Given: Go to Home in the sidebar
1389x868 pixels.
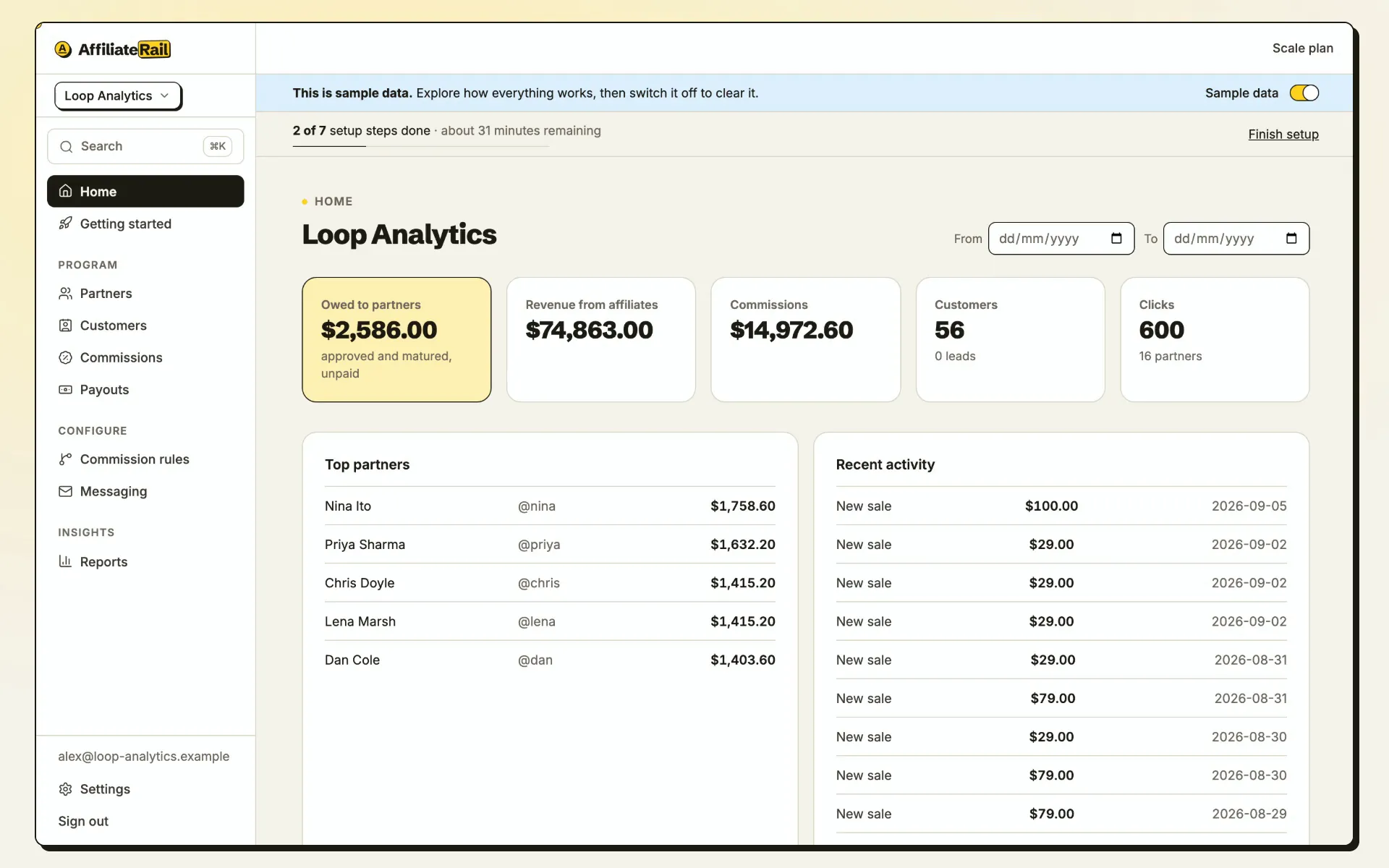Looking at the screenshot, I should (x=145, y=191).
